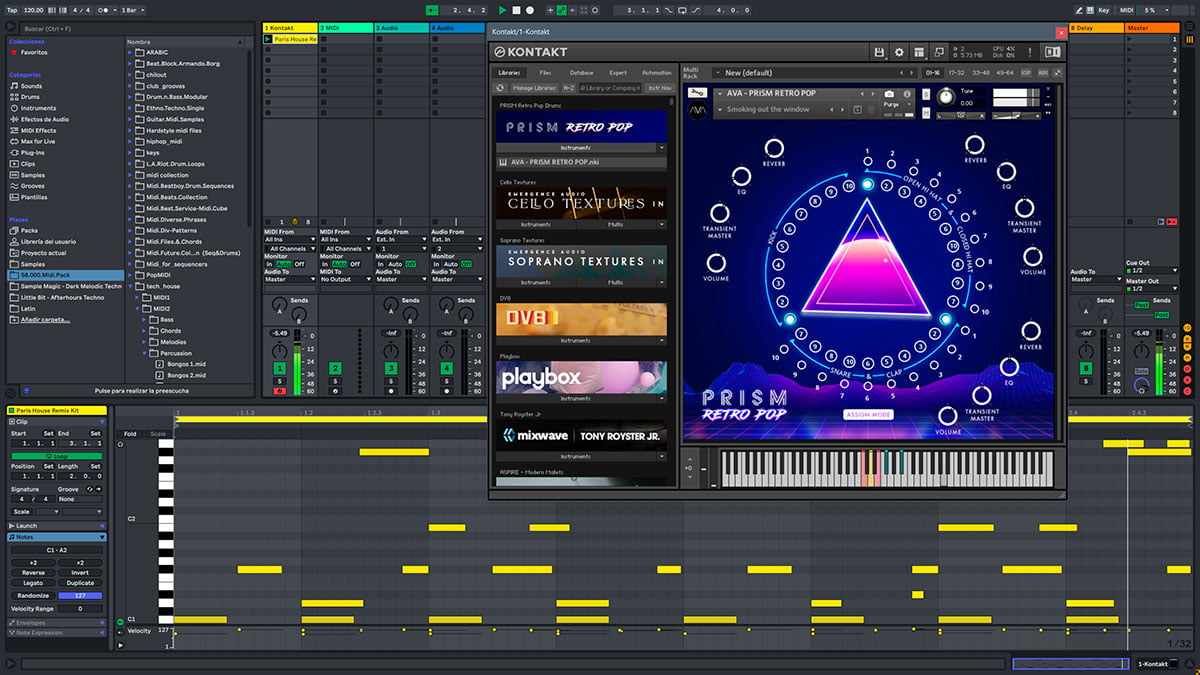Open Kontakt workspace layout icon

pyautogui.click(x=920, y=52)
